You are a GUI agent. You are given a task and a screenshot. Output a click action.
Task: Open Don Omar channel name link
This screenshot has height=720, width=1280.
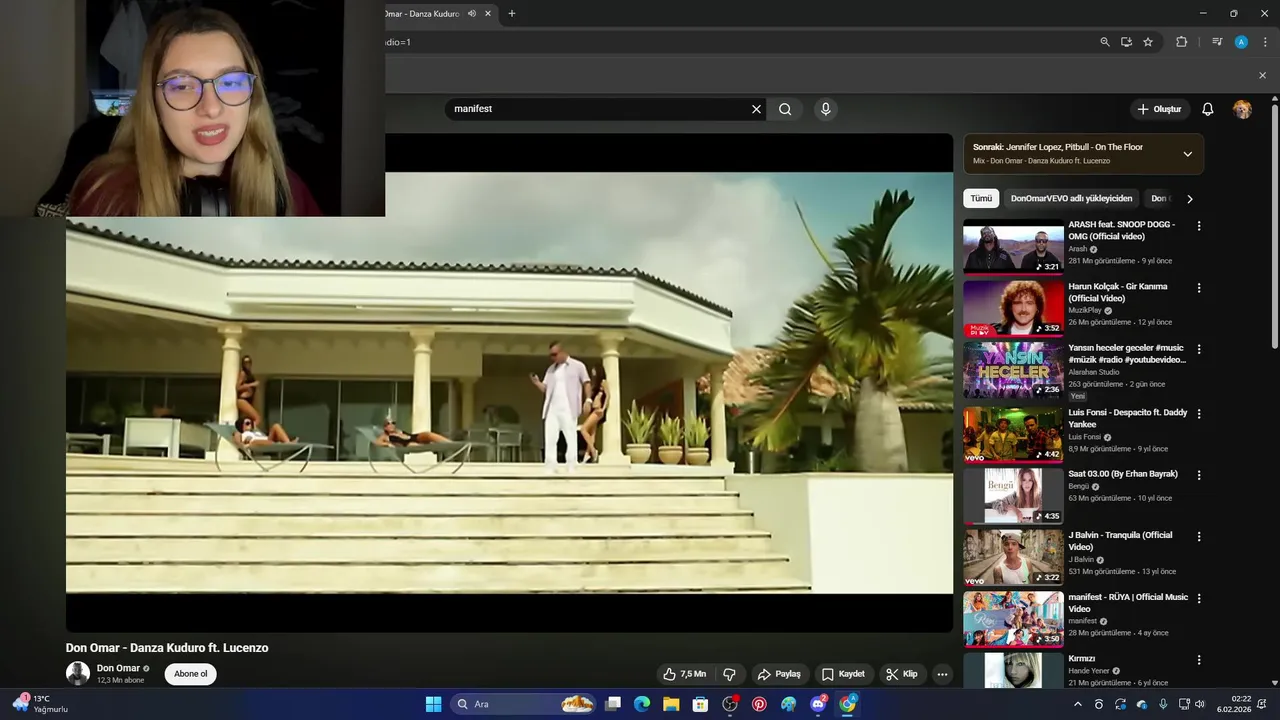tap(118, 668)
